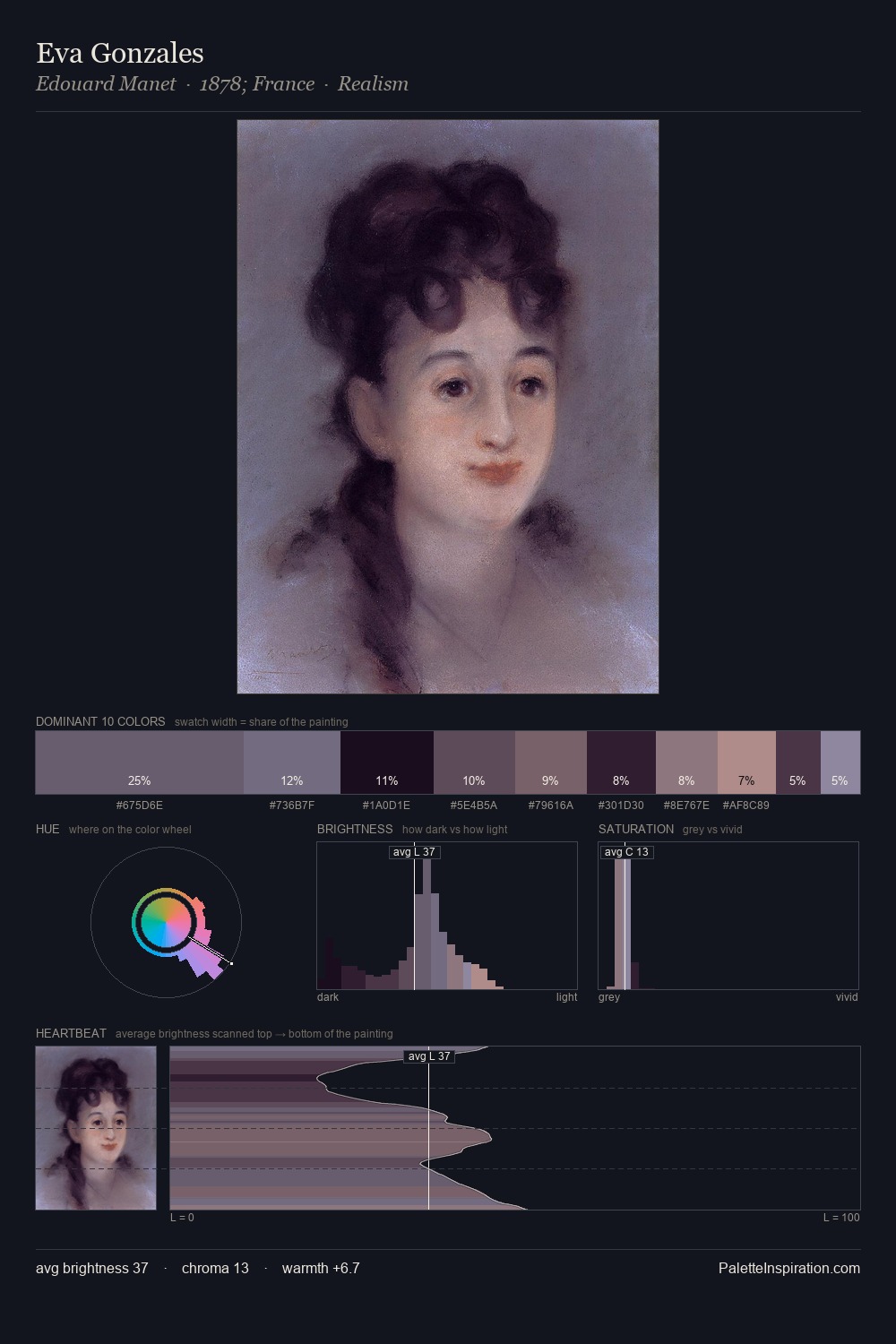Click the PaletteInspiration.com link

[789, 1268]
